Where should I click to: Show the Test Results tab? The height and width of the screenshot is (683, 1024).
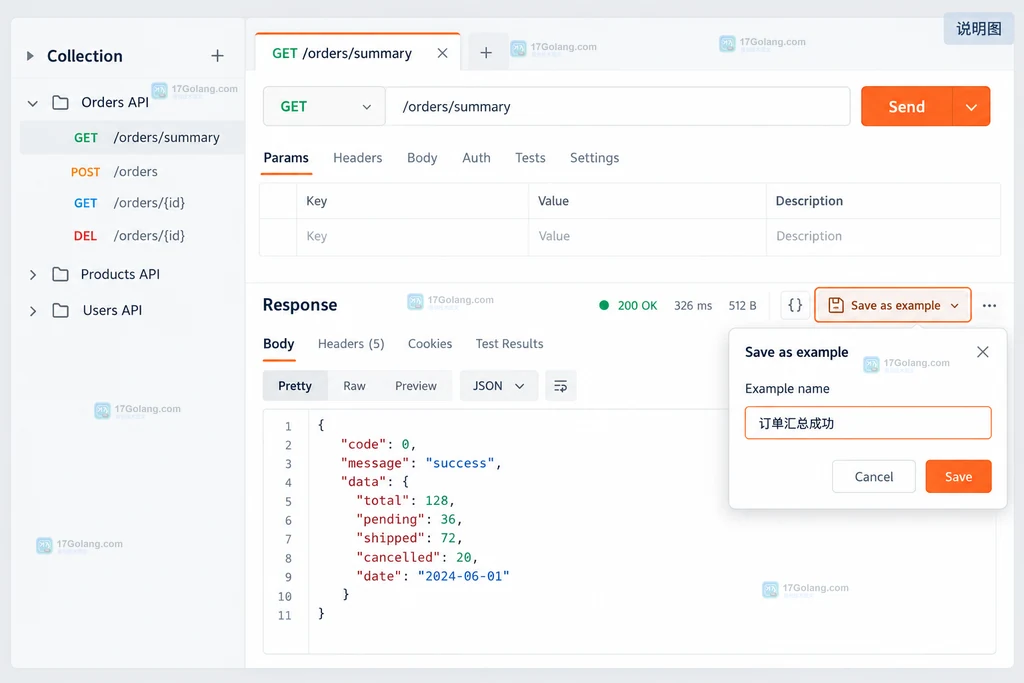(509, 344)
